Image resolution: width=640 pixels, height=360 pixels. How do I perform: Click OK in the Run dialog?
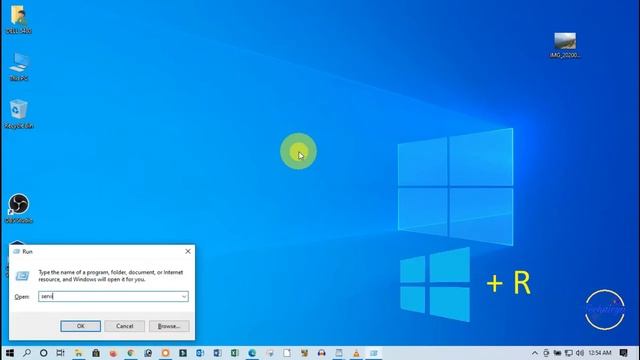pyautogui.click(x=80, y=326)
